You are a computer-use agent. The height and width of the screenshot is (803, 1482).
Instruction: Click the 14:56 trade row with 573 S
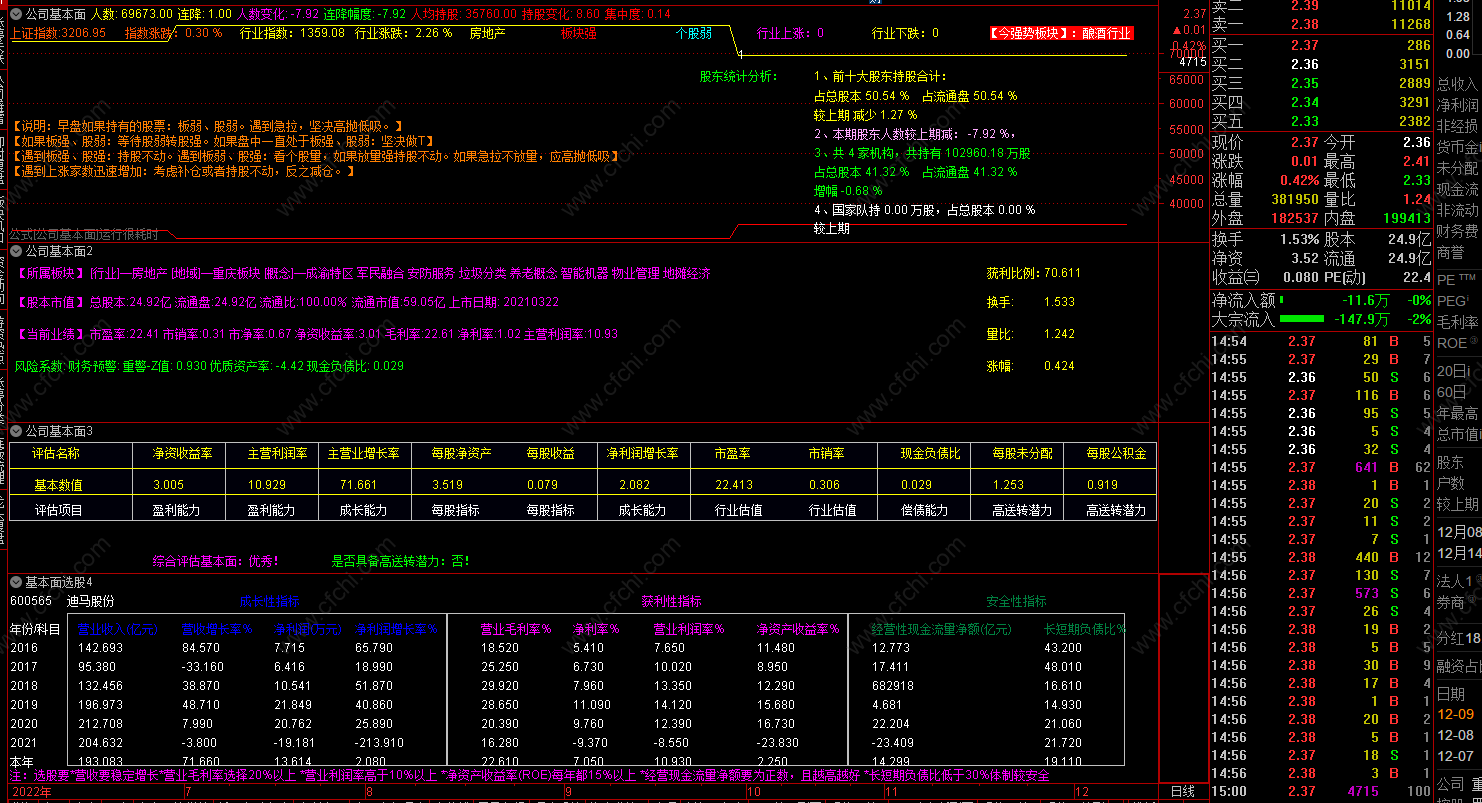1321,593
